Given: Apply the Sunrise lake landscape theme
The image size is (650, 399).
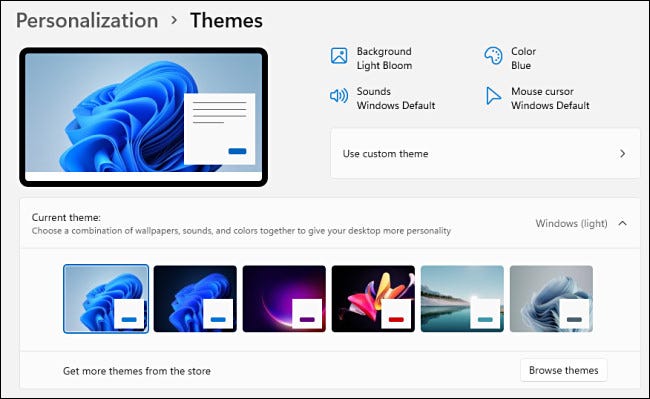Looking at the screenshot, I should [x=462, y=299].
